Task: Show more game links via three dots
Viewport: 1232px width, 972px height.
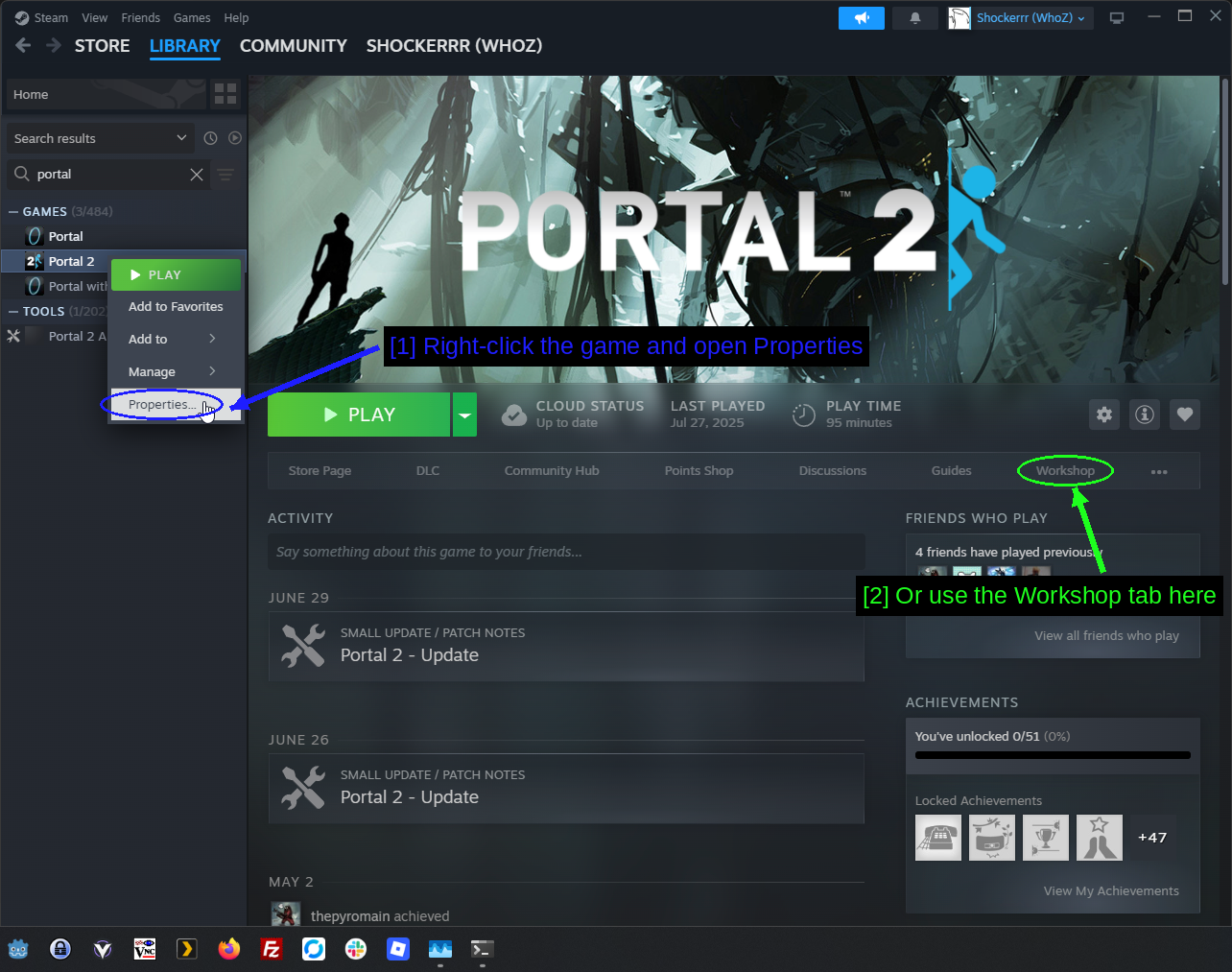Action: click(x=1159, y=471)
